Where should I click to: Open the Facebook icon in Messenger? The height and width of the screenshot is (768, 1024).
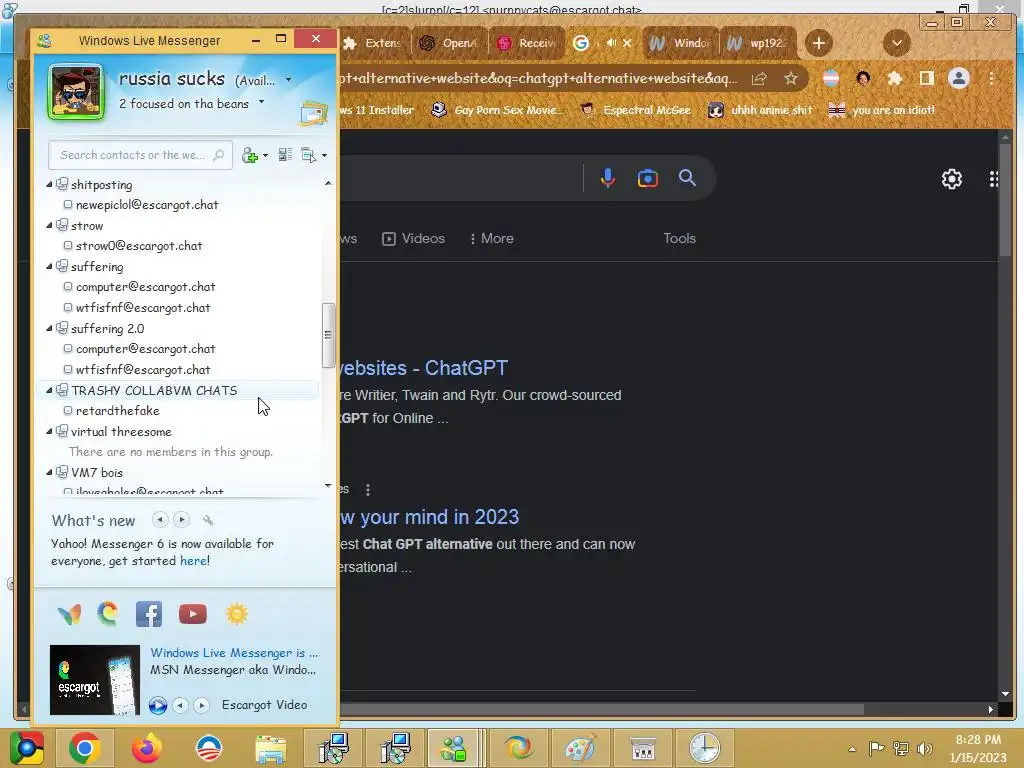pos(149,614)
